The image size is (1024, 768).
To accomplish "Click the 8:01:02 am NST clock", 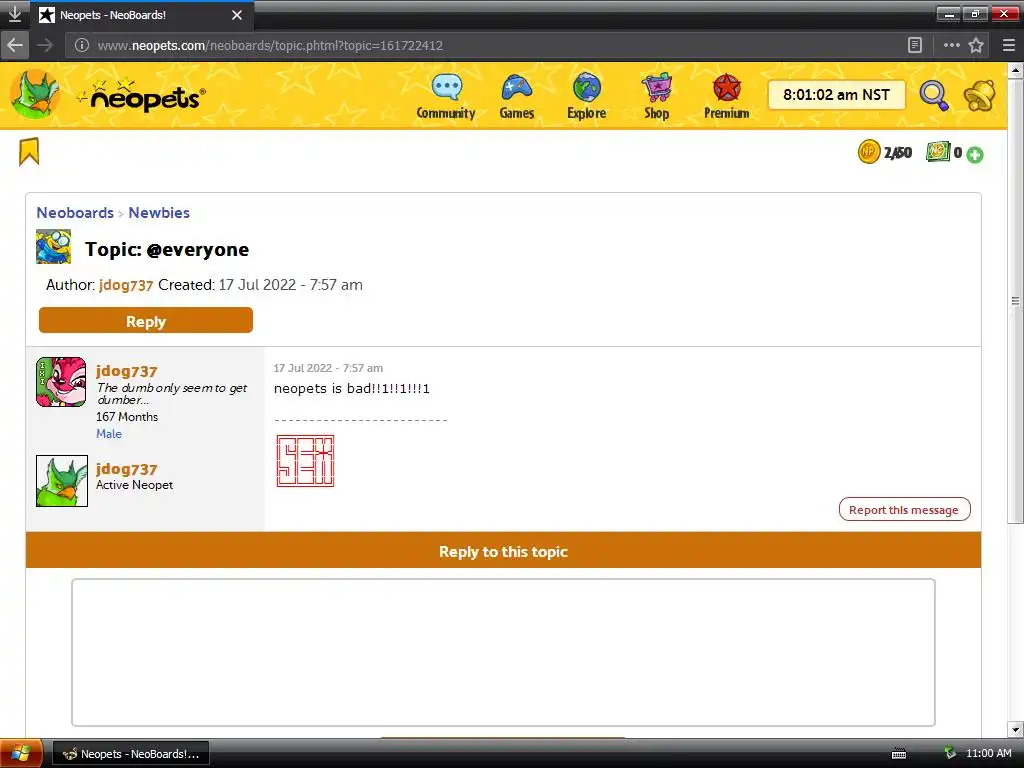I will 836,95.
